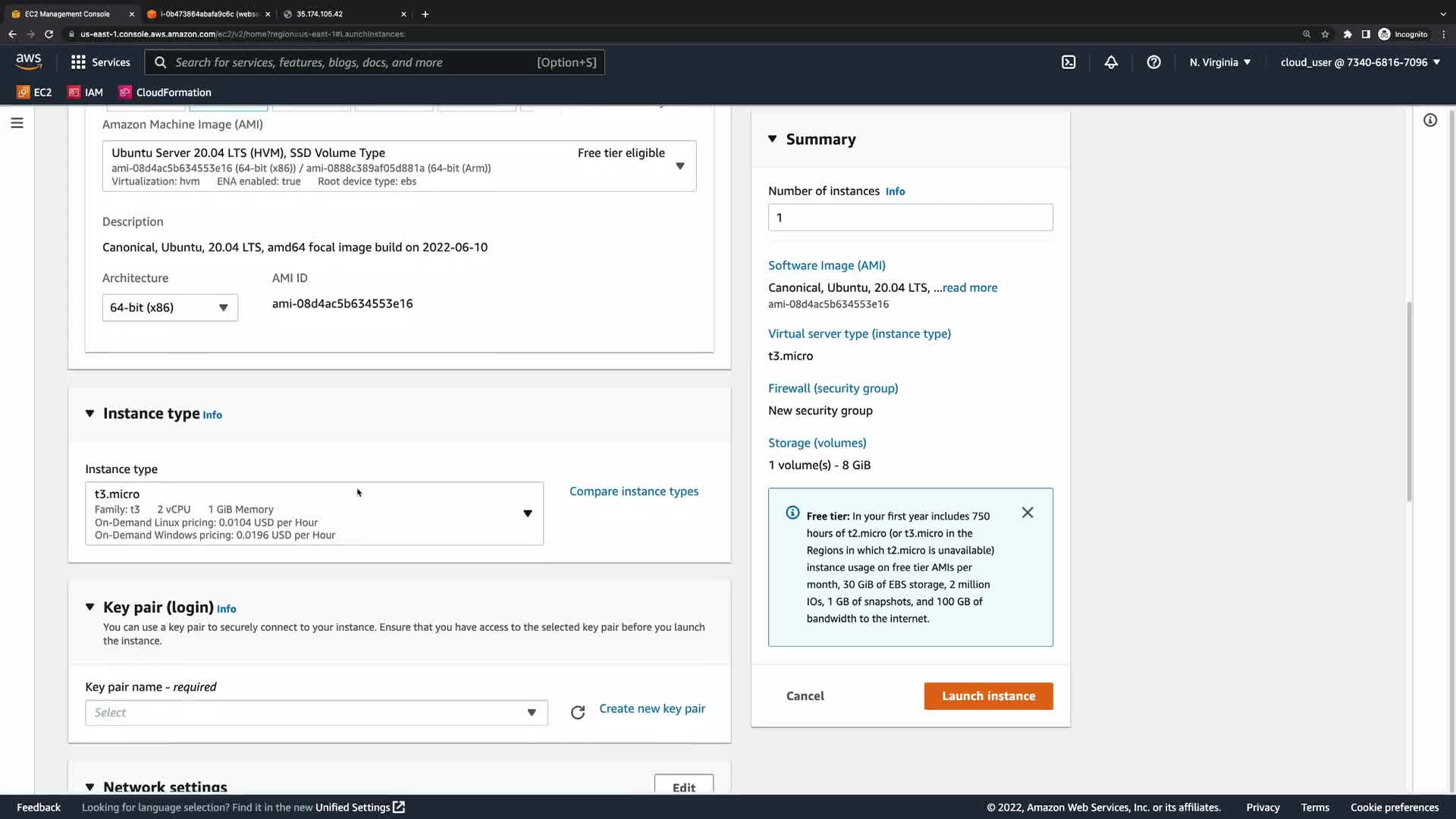Click the Launch instance button

pos(988,695)
